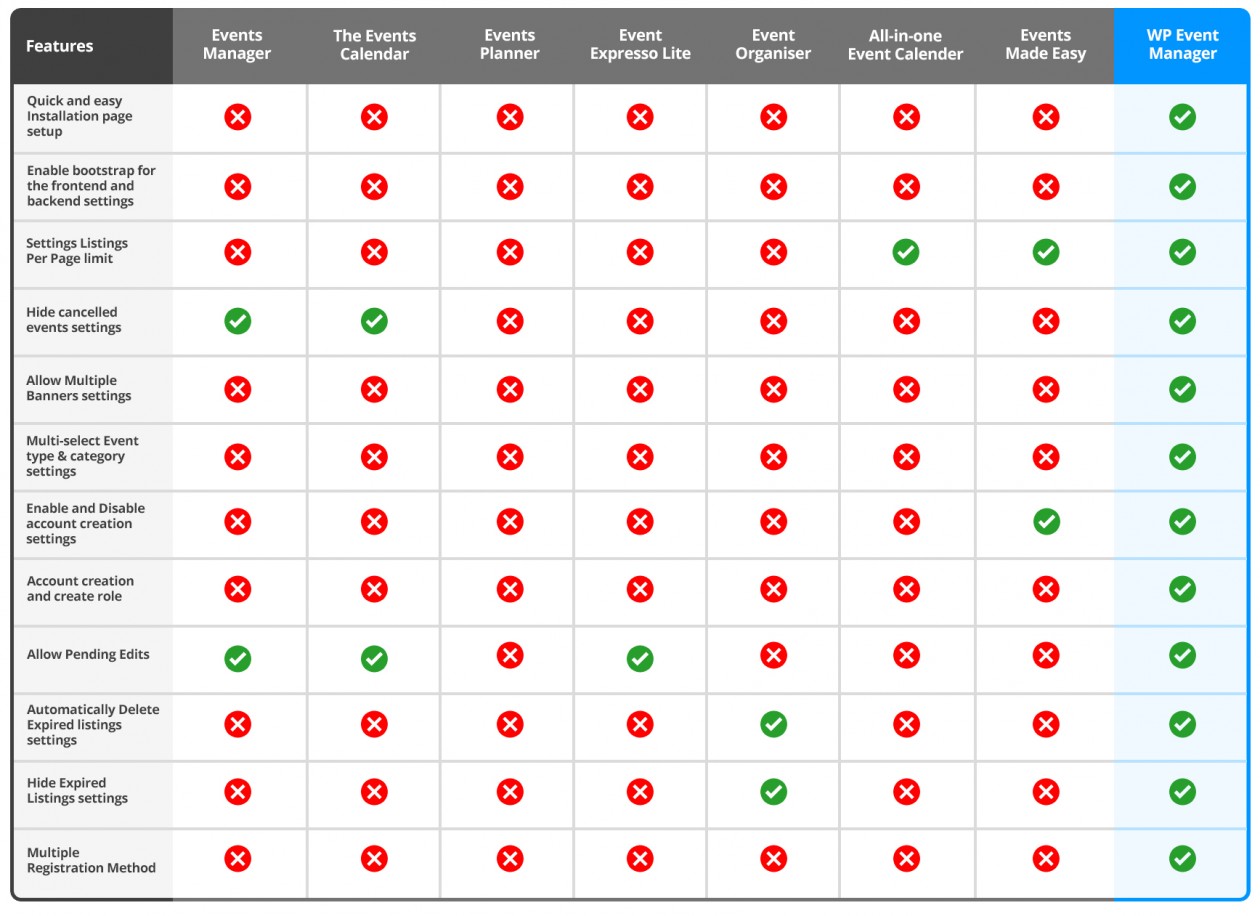Click green check for The Events Calendar Allow Pending Edits
This screenshot has height=916, width=1260.
374,659
